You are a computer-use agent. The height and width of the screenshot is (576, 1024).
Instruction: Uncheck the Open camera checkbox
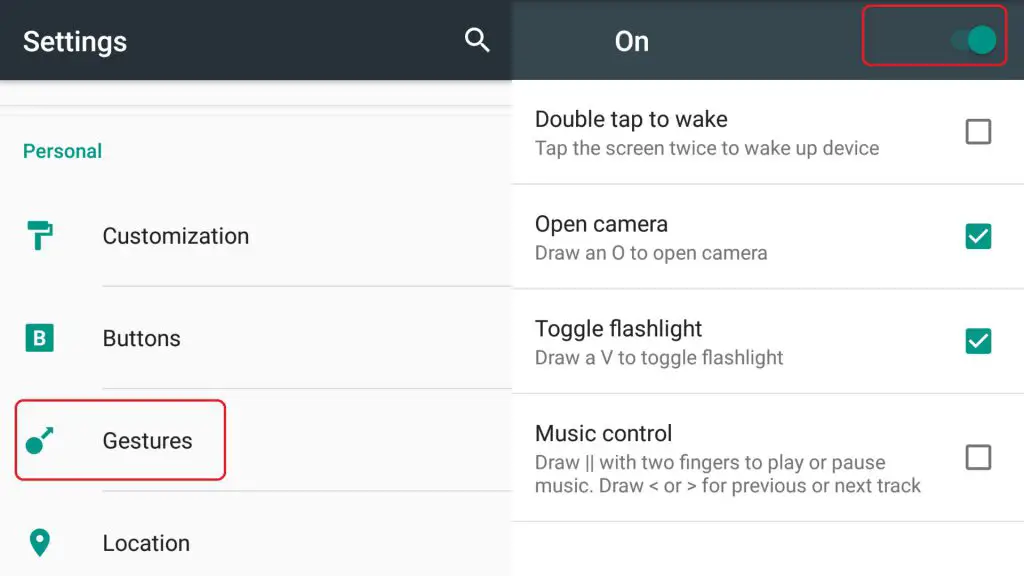978,236
